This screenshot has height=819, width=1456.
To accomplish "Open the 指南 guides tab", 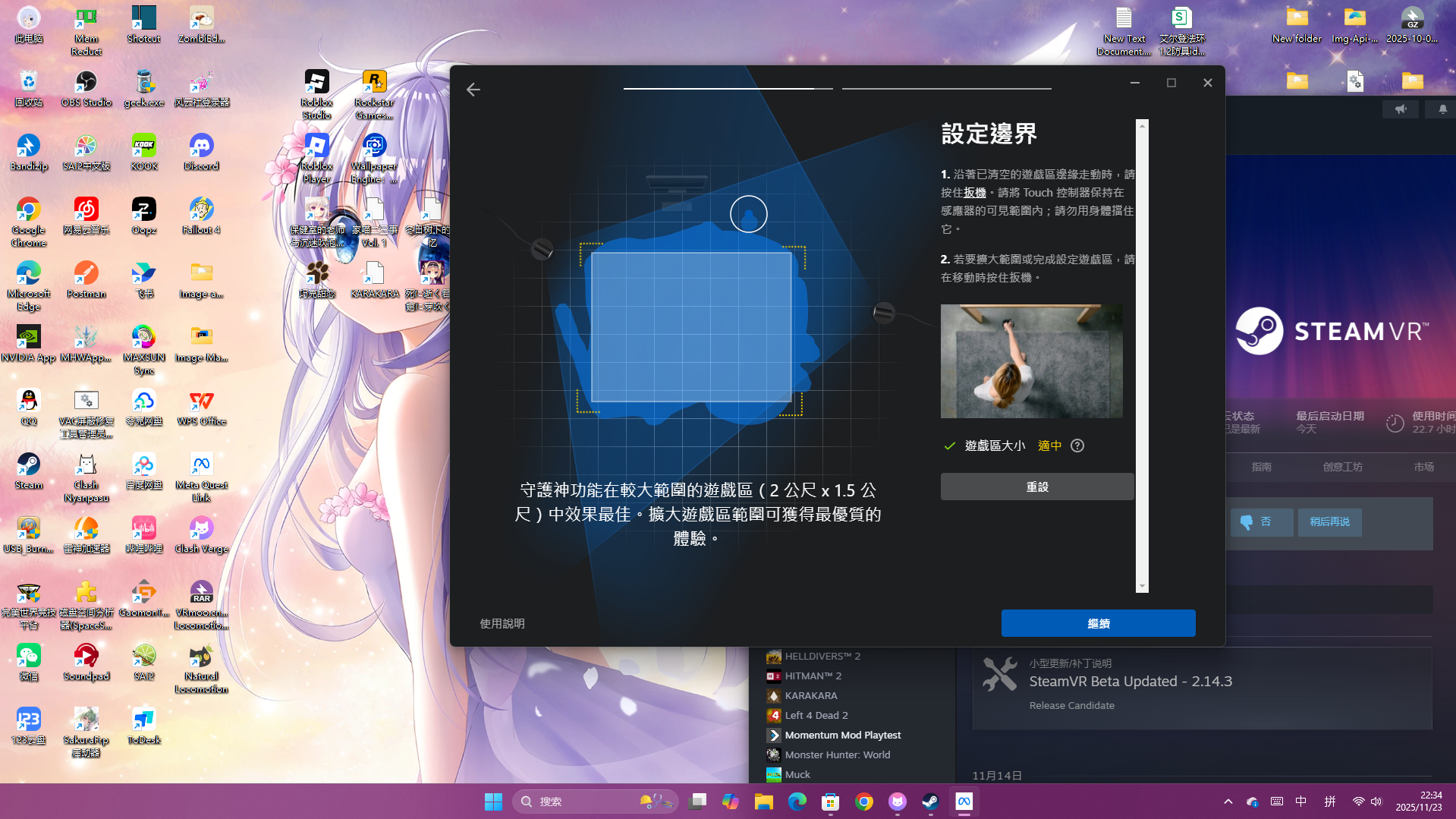I will 1261,467.
